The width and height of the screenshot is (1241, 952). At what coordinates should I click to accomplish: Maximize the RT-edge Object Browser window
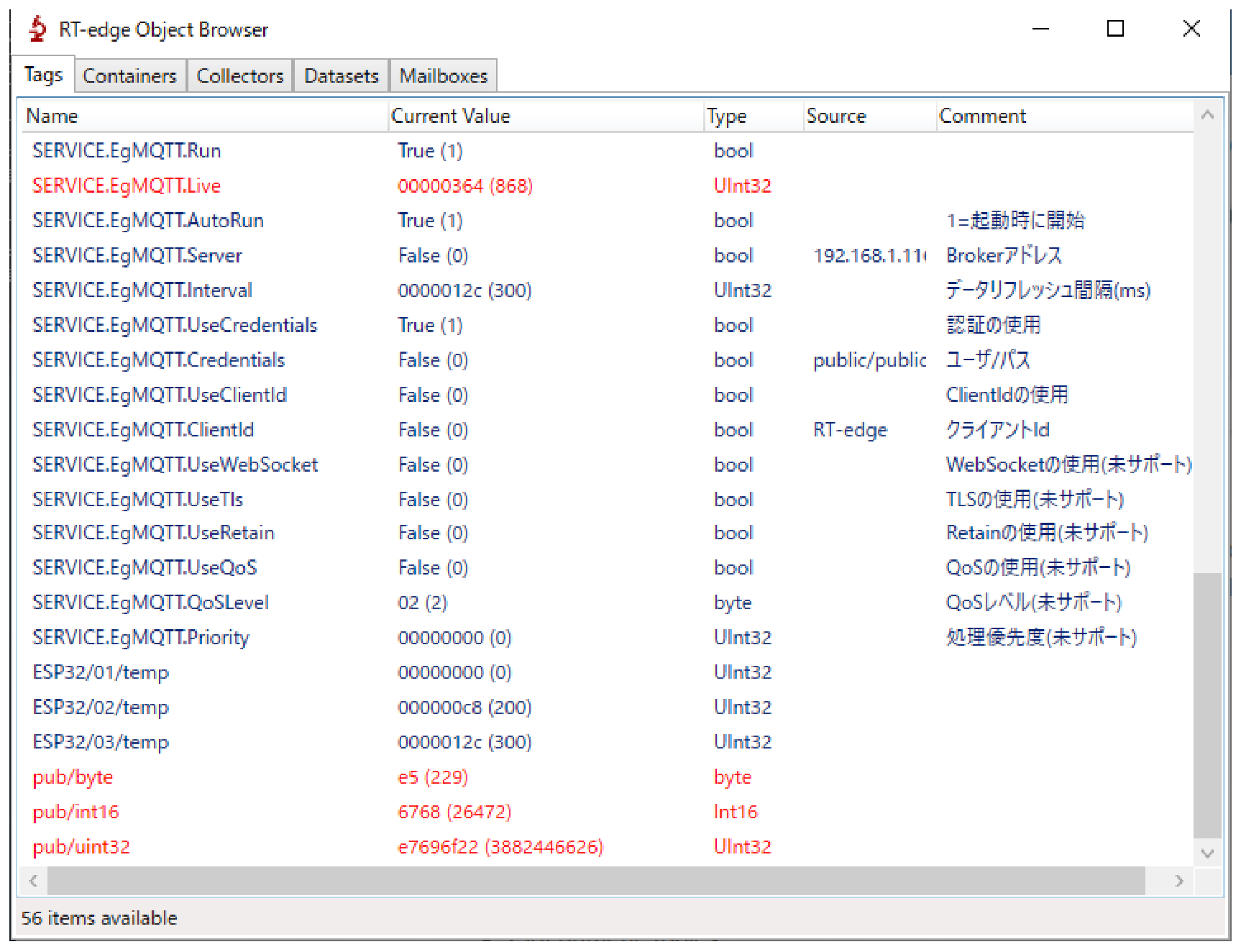(1115, 28)
